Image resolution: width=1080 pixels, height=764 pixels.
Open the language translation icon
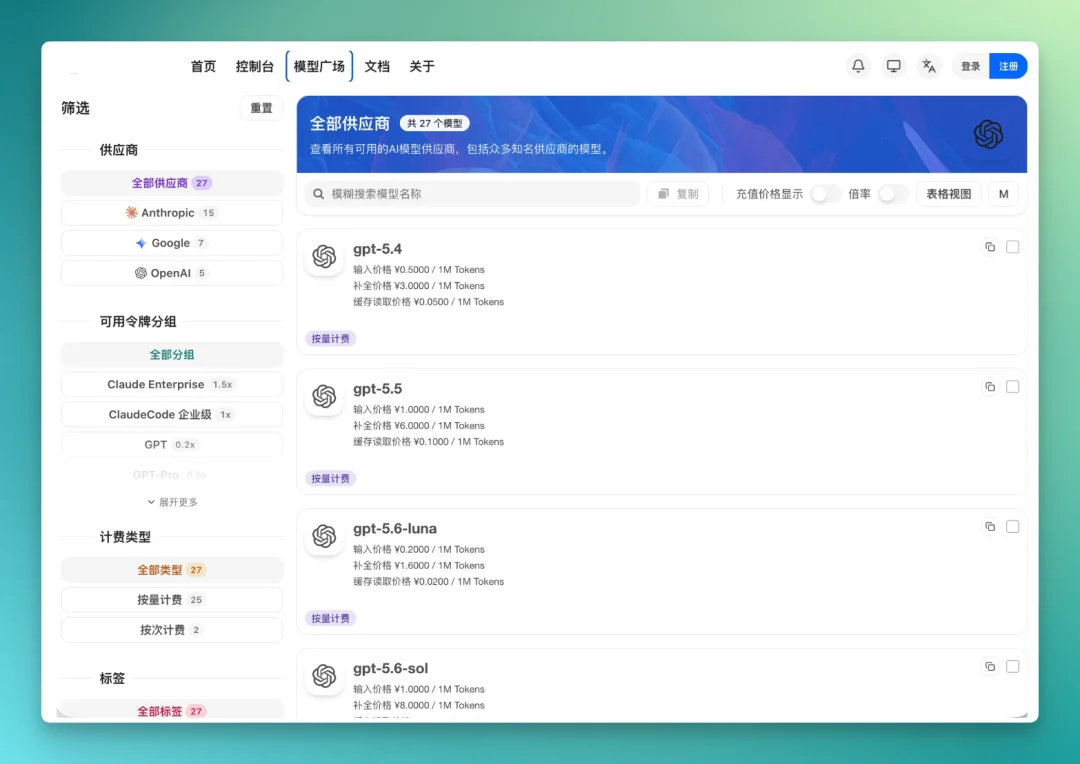929,66
